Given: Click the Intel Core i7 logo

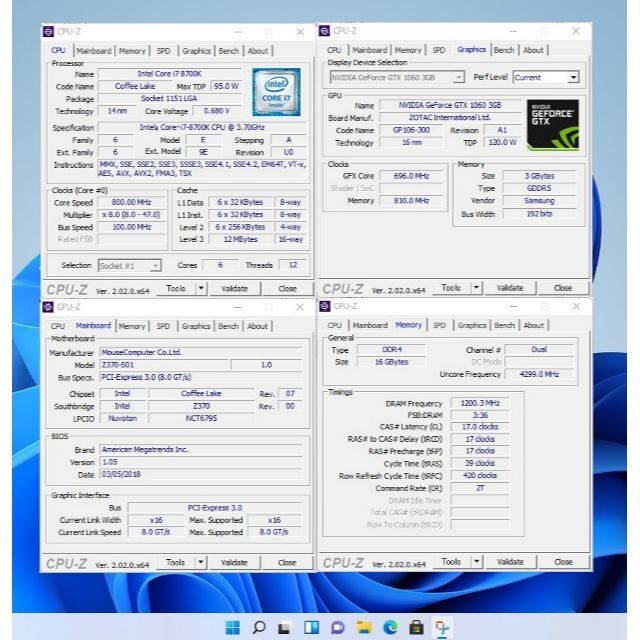Looking at the screenshot, I should 276,92.
